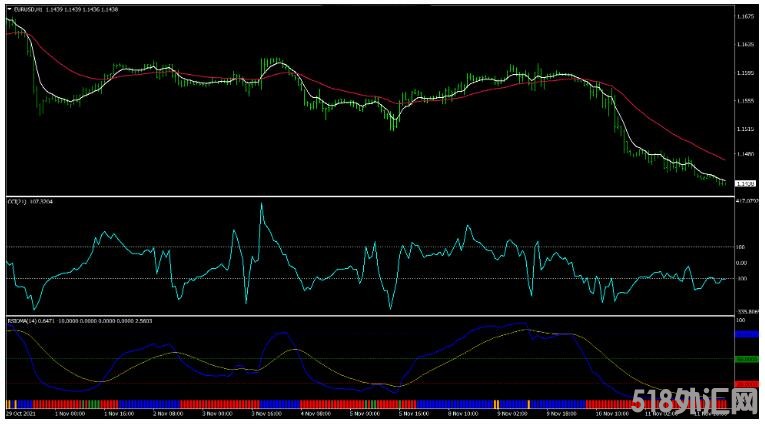The height and width of the screenshot is (425, 765).
Task: Click the 5 Nov 00:00 time label
Action: point(364,414)
